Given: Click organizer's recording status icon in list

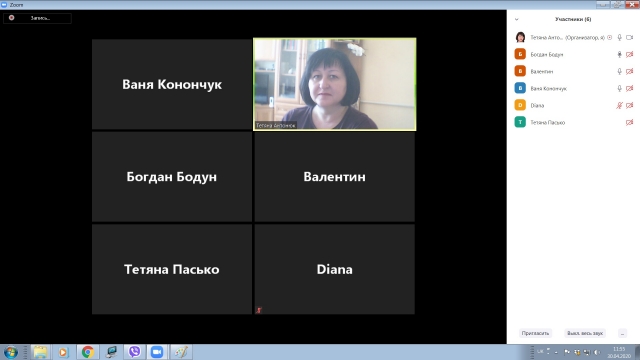Looking at the screenshot, I should (x=609, y=38).
